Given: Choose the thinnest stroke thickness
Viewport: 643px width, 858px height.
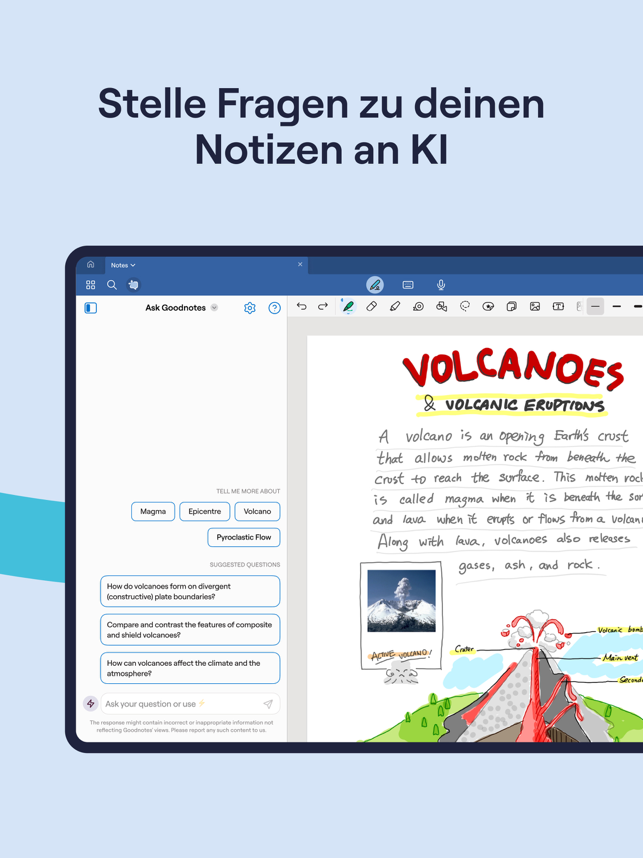Looking at the screenshot, I should point(595,306).
